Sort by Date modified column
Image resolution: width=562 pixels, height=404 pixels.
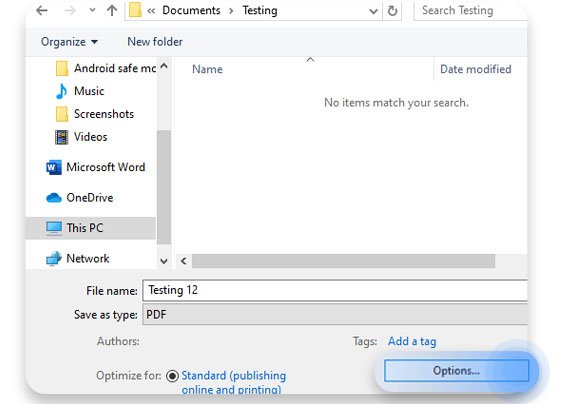(x=475, y=69)
